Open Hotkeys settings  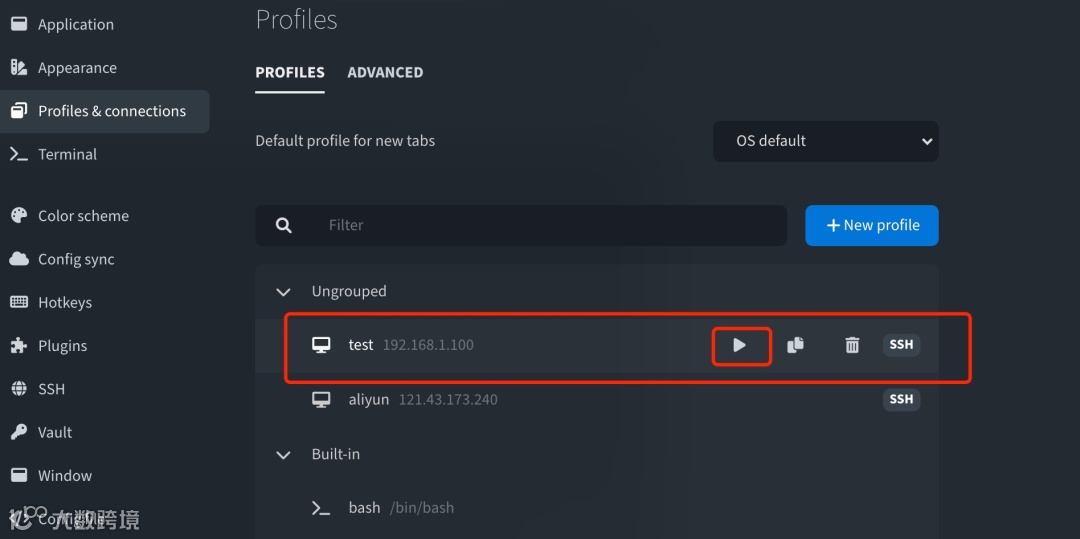(64, 302)
